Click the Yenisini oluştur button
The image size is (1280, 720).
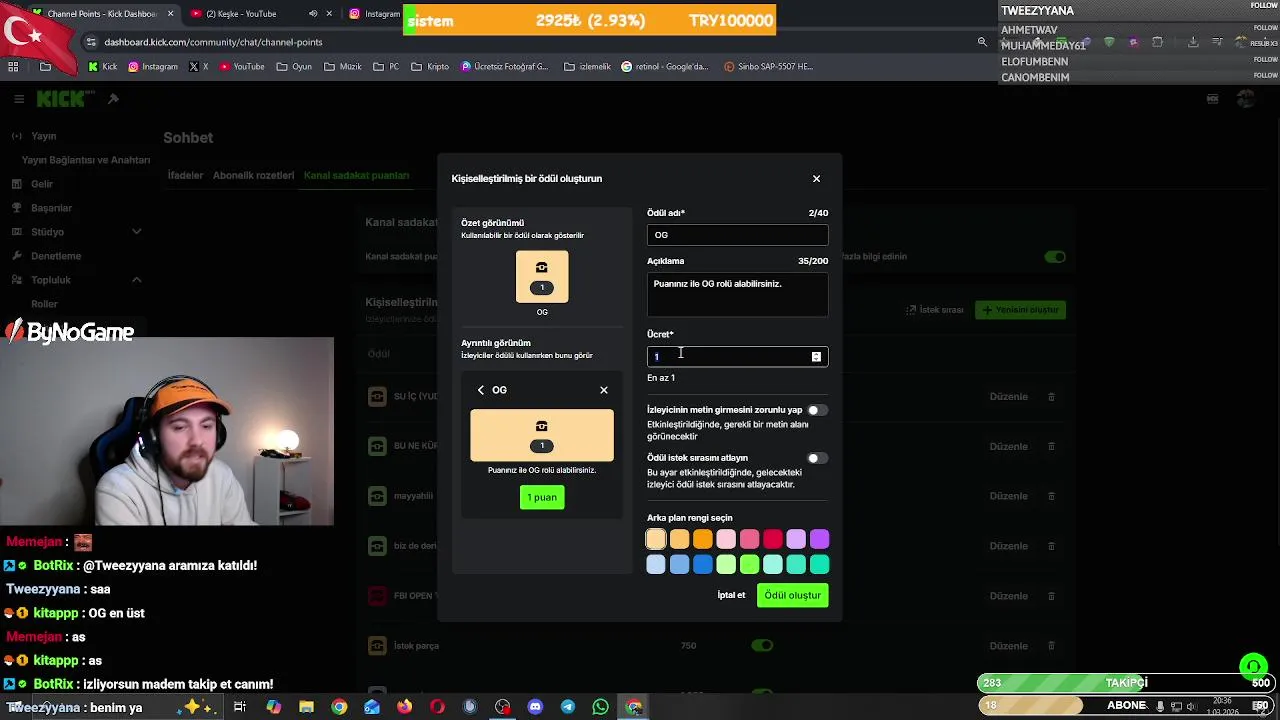pos(1020,310)
